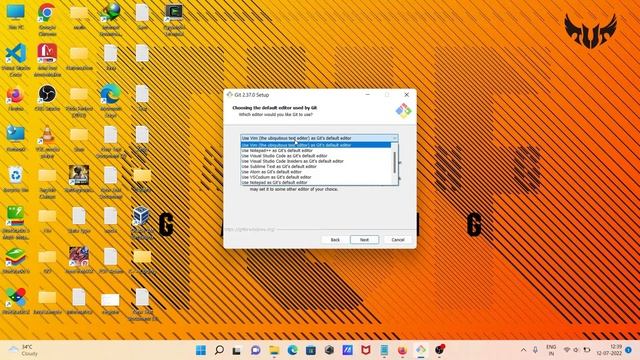Open the Visual Studio Code desktop shortcut
The height and width of the screenshot is (360, 640).
16,60
